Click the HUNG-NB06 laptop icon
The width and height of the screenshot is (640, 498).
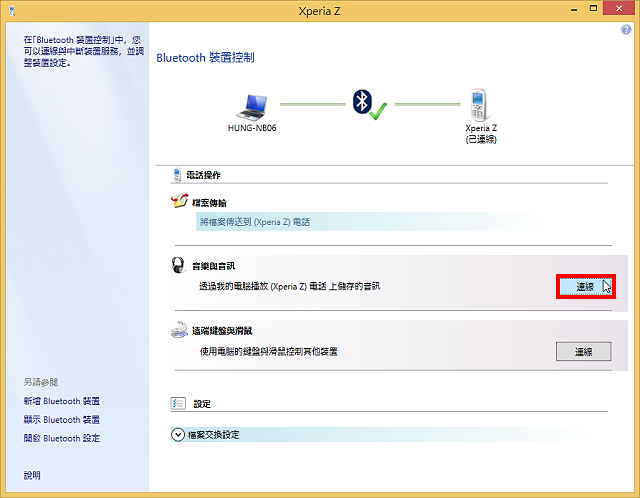coord(252,107)
